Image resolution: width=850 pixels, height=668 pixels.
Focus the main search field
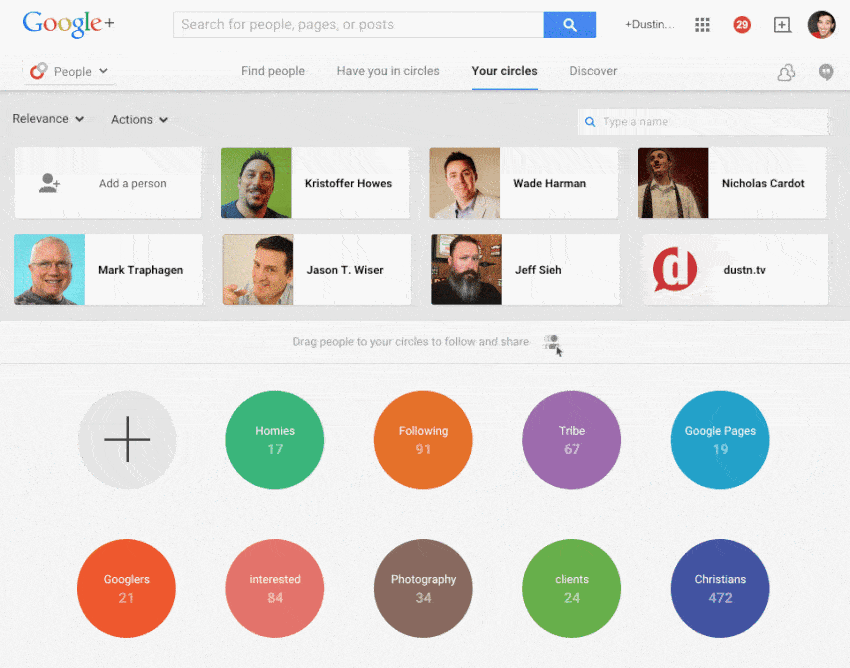click(358, 25)
